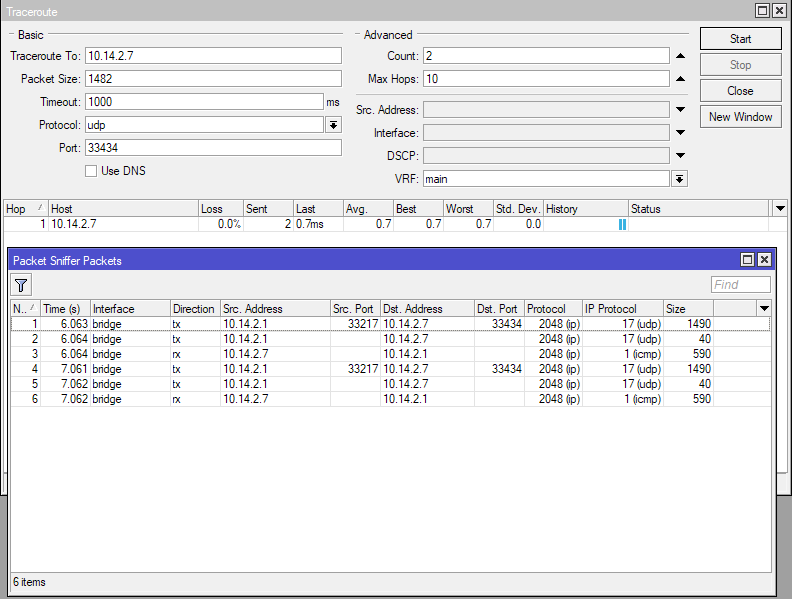Focus the Max Hops input field
The image size is (792, 599).
tap(547, 79)
